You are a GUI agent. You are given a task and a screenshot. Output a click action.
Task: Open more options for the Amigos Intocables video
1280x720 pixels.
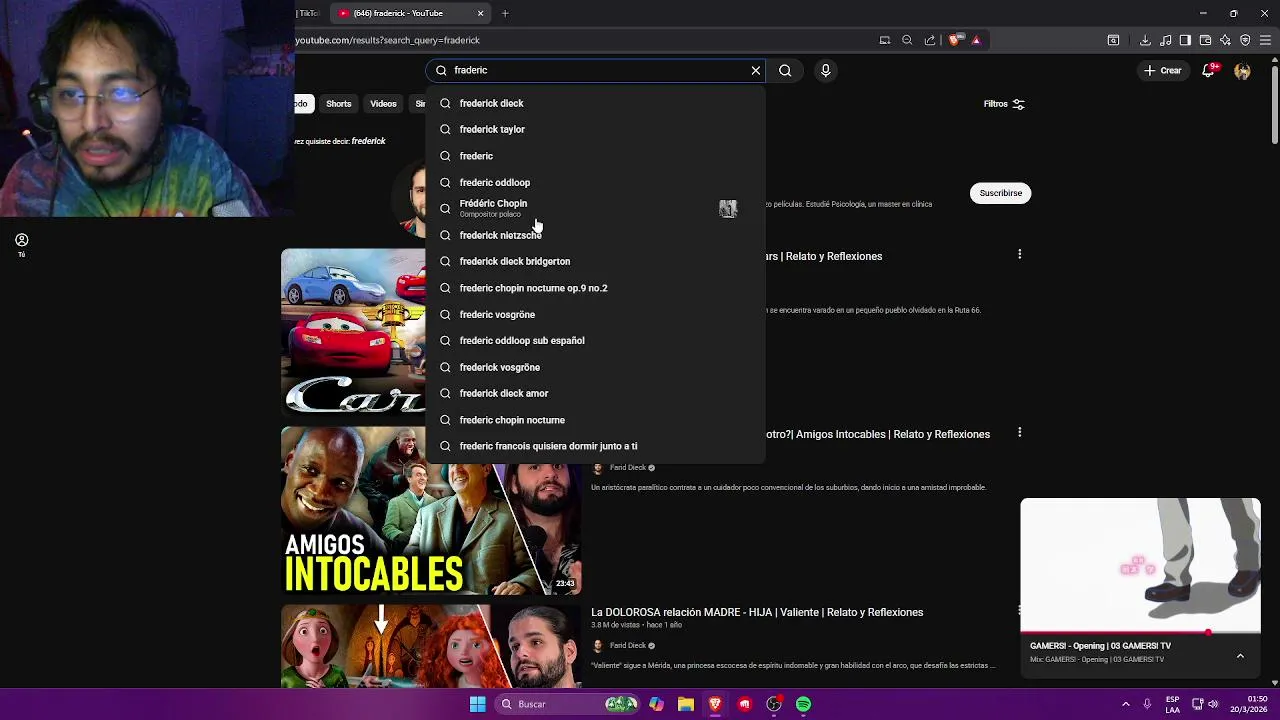point(1019,433)
